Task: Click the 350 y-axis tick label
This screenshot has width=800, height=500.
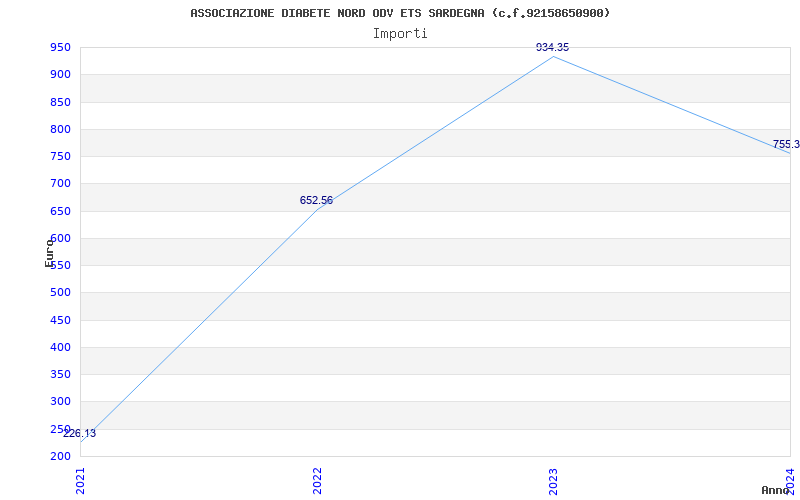Action: click(60, 374)
